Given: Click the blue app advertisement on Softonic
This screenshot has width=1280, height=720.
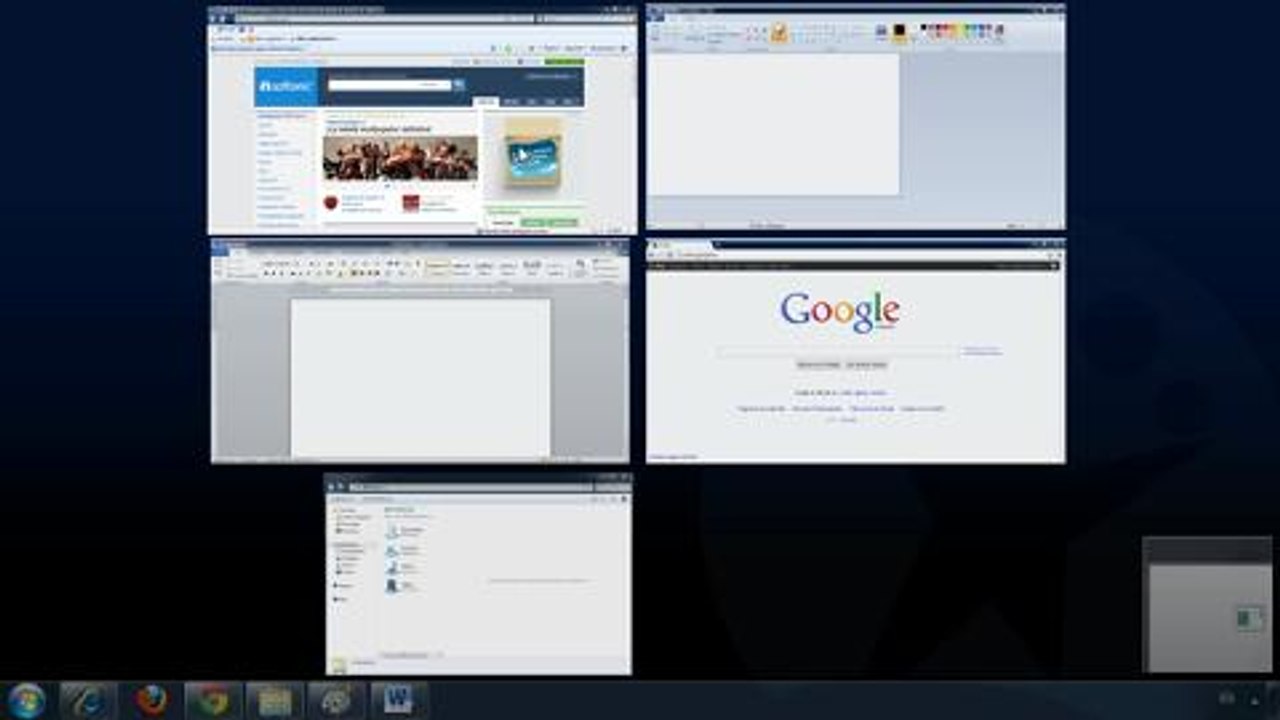Looking at the screenshot, I should click(532, 158).
